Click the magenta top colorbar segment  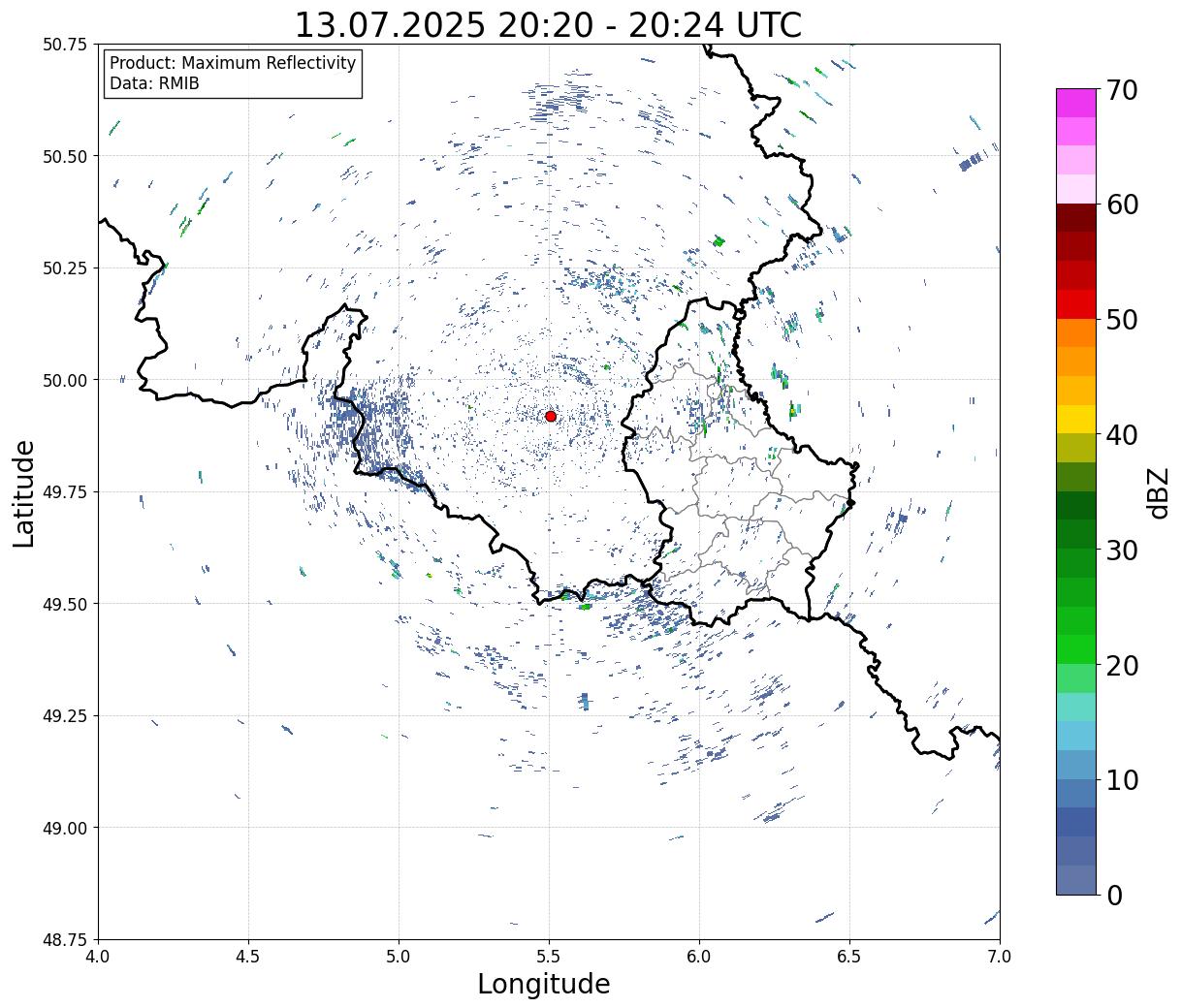(1076, 103)
